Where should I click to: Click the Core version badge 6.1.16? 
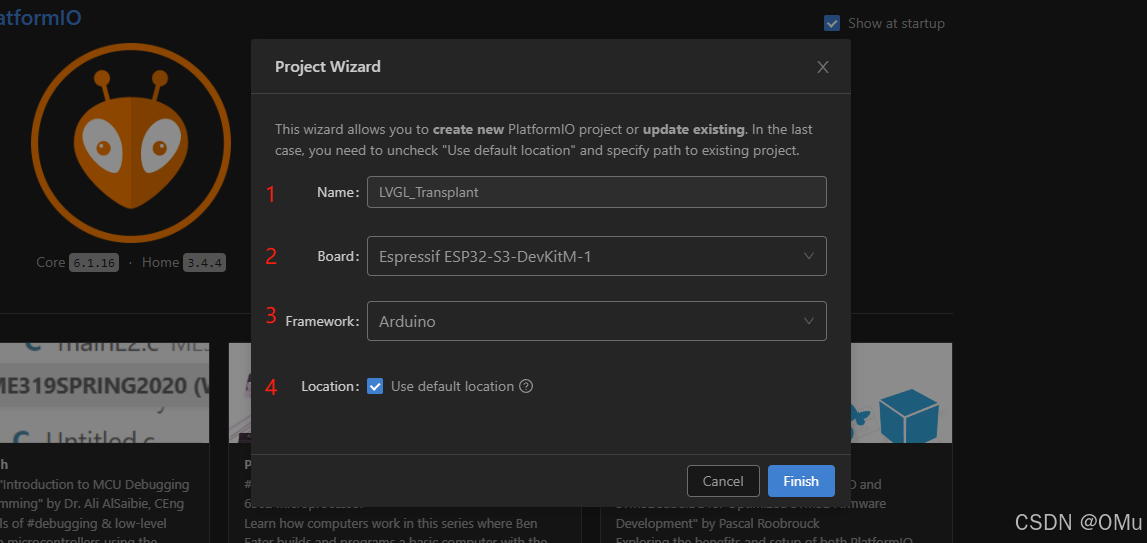[x=94, y=263]
